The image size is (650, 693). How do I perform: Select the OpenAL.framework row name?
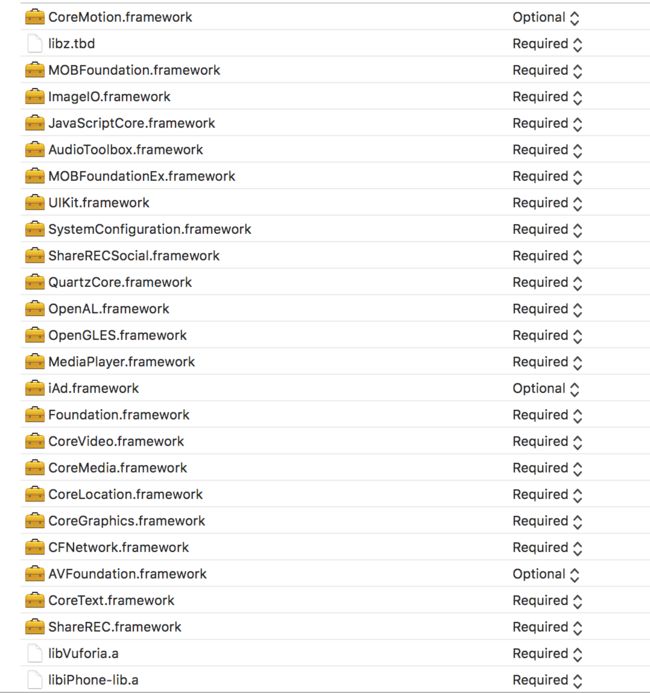(x=109, y=309)
